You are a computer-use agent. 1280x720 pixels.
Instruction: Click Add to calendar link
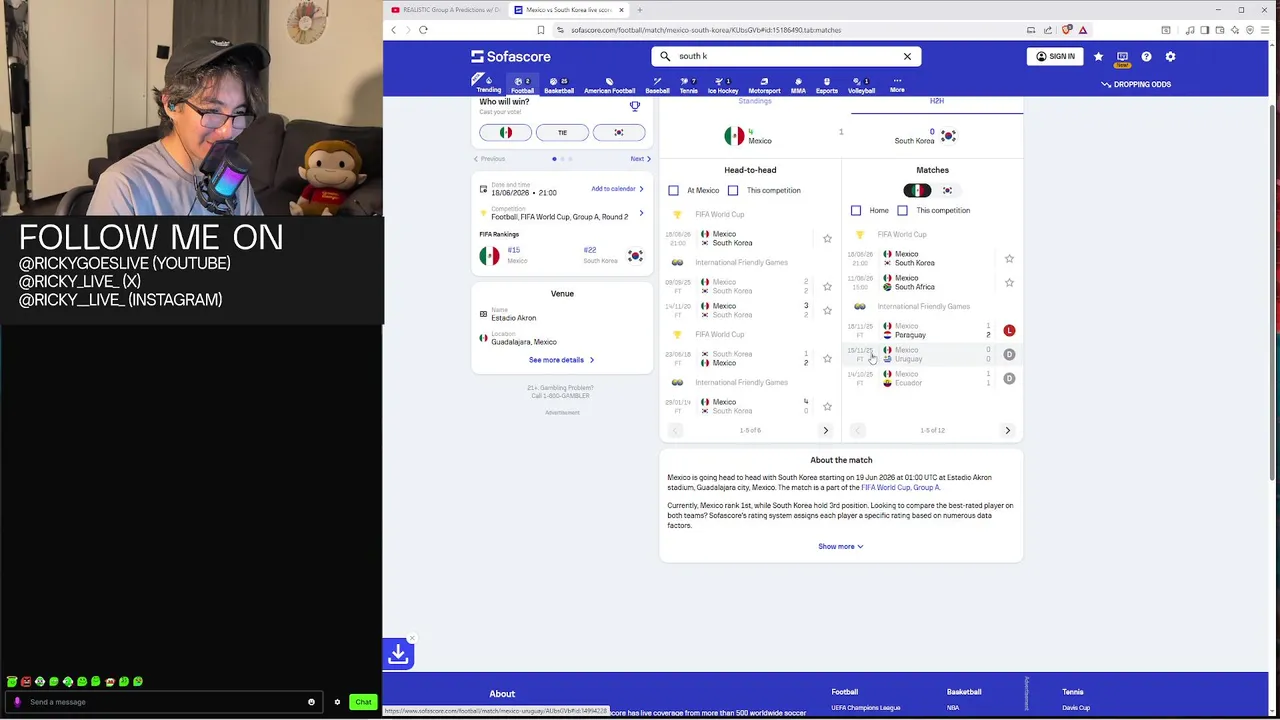[x=617, y=189]
